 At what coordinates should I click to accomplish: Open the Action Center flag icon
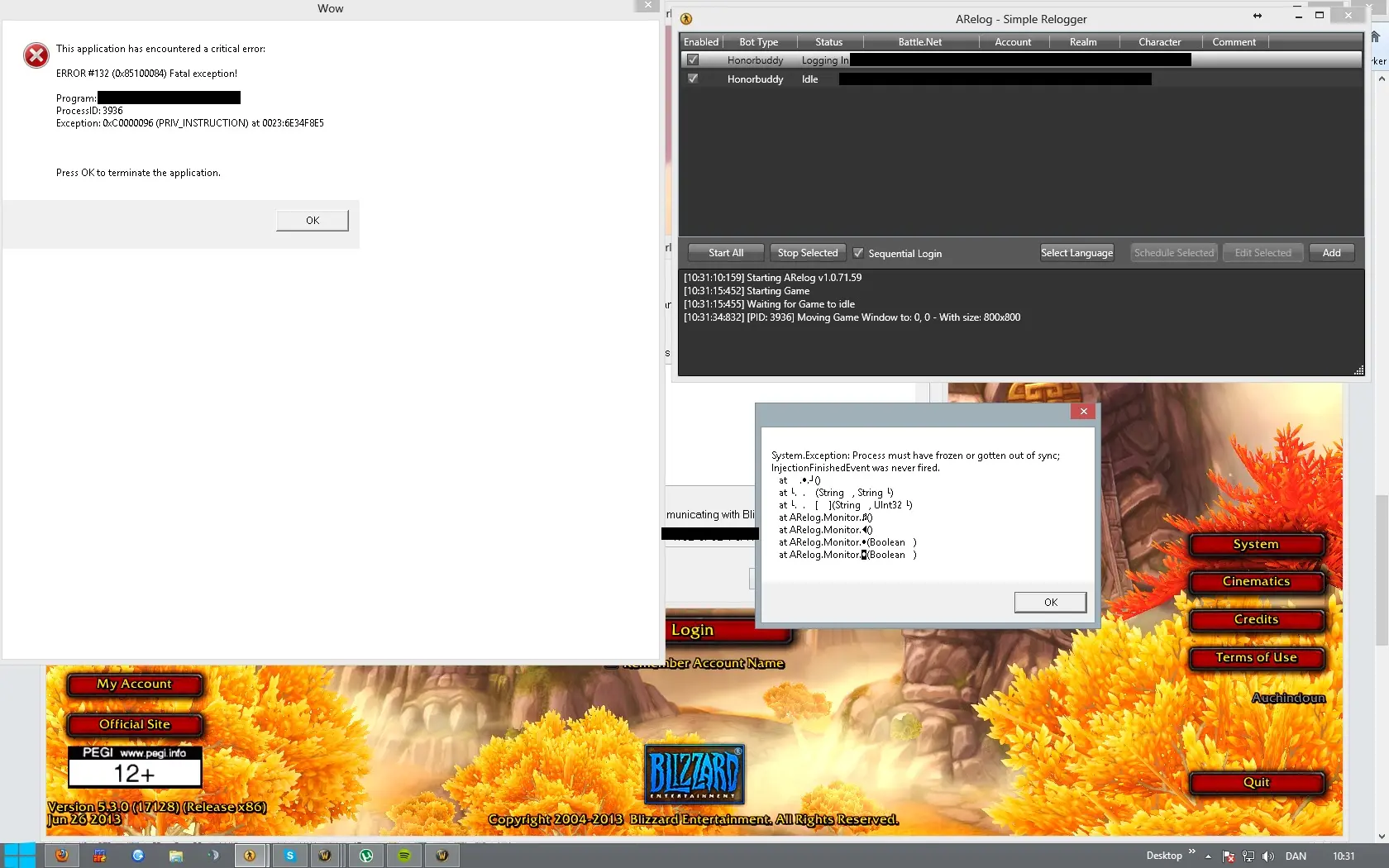coord(1229,856)
